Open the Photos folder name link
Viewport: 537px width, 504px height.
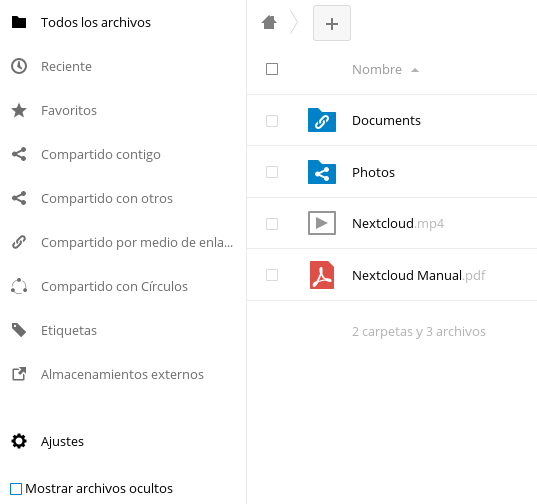click(373, 172)
